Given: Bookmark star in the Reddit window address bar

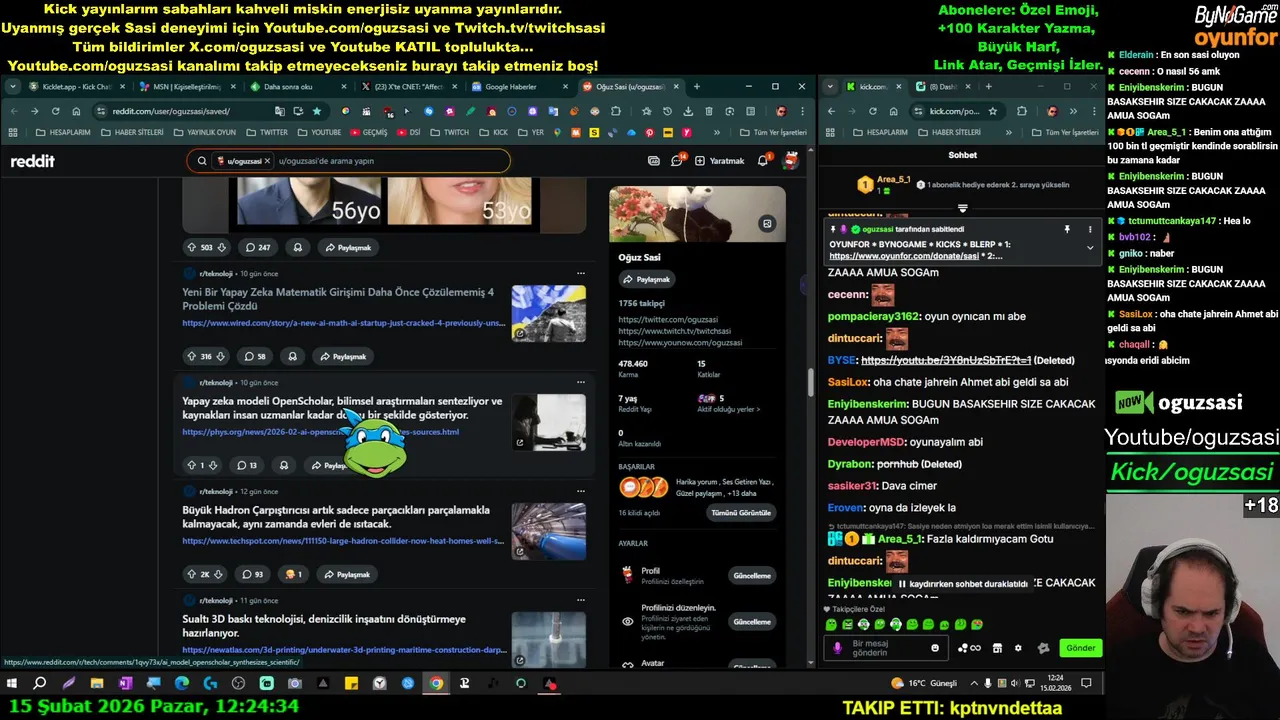Looking at the screenshot, I should click(x=317, y=111).
